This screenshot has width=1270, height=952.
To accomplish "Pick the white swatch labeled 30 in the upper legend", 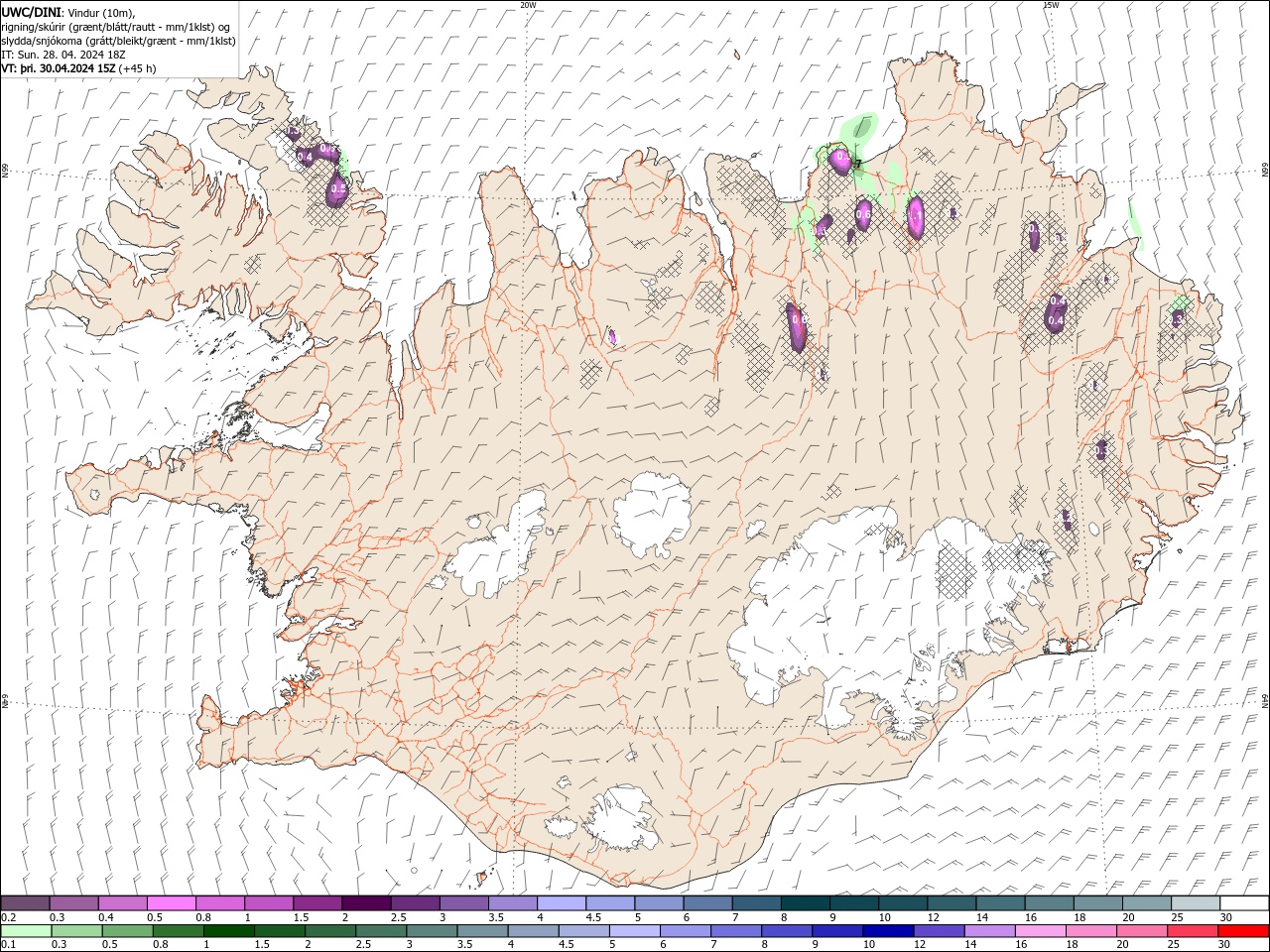I will [1244, 903].
